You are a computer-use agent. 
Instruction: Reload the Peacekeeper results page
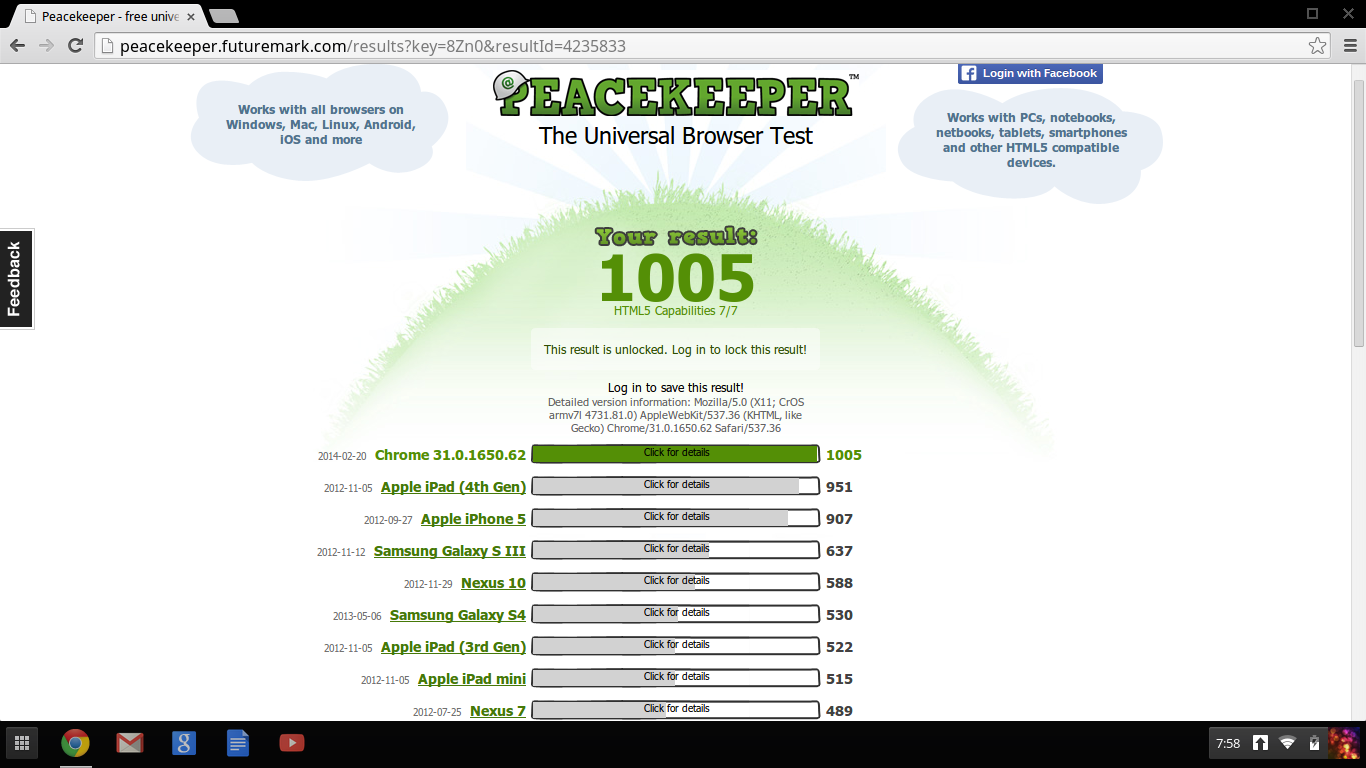pyautogui.click(x=75, y=46)
